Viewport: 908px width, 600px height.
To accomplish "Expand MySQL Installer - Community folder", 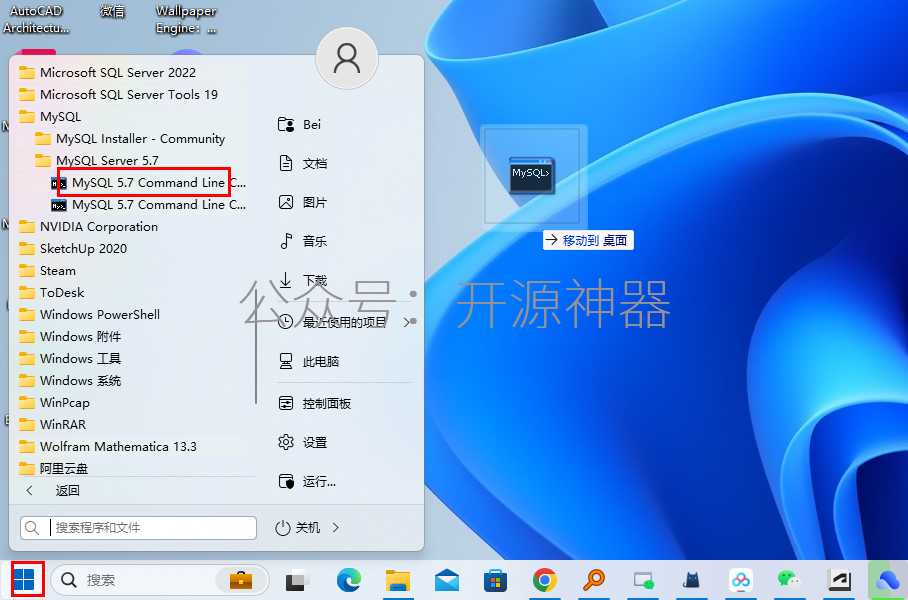I will point(130,138).
